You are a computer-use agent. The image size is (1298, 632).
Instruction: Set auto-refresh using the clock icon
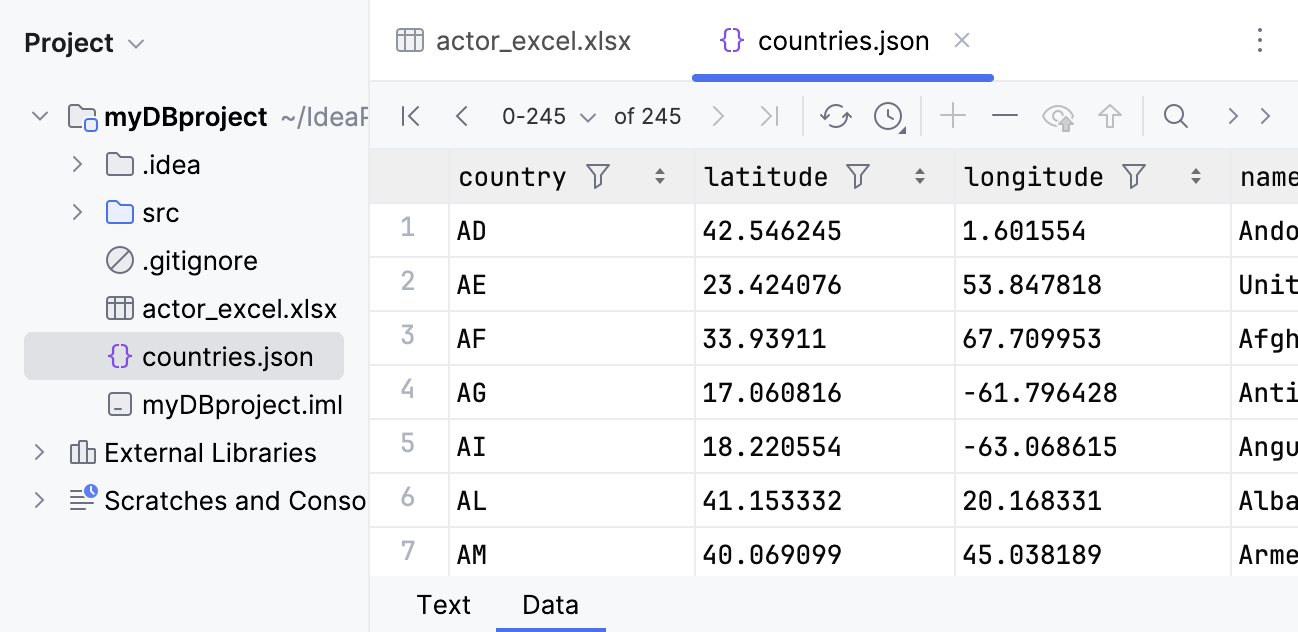click(x=887, y=116)
